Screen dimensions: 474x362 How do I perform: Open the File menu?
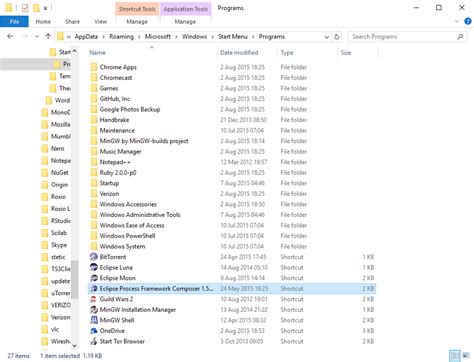(14, 22)
